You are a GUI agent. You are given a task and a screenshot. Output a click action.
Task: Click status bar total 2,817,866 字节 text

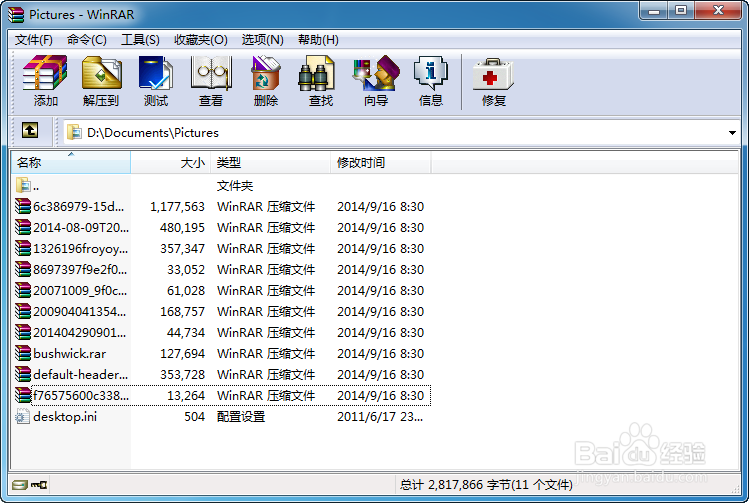(486, 485)
